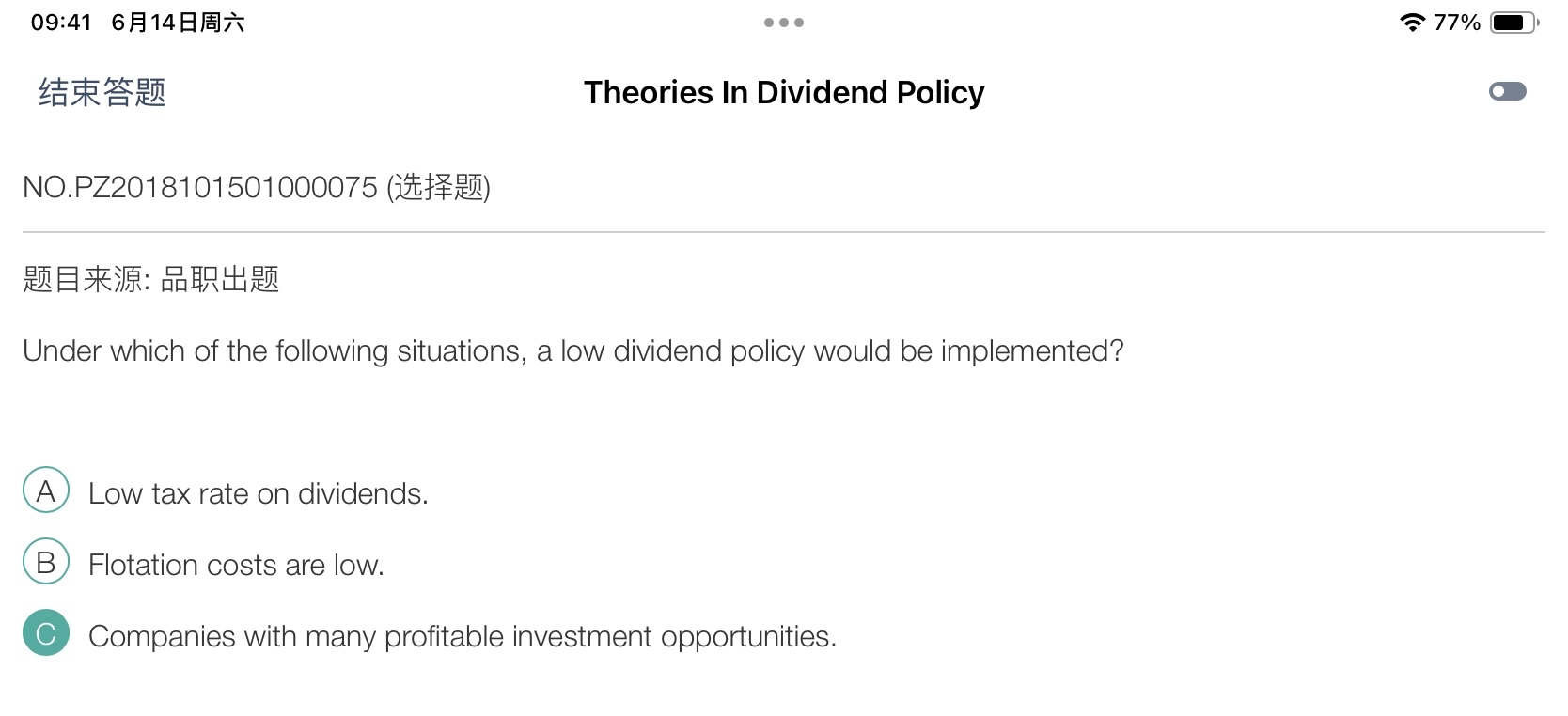Tap the 结束答题 button
This screenshot has width=1568, height=716.
102,92
